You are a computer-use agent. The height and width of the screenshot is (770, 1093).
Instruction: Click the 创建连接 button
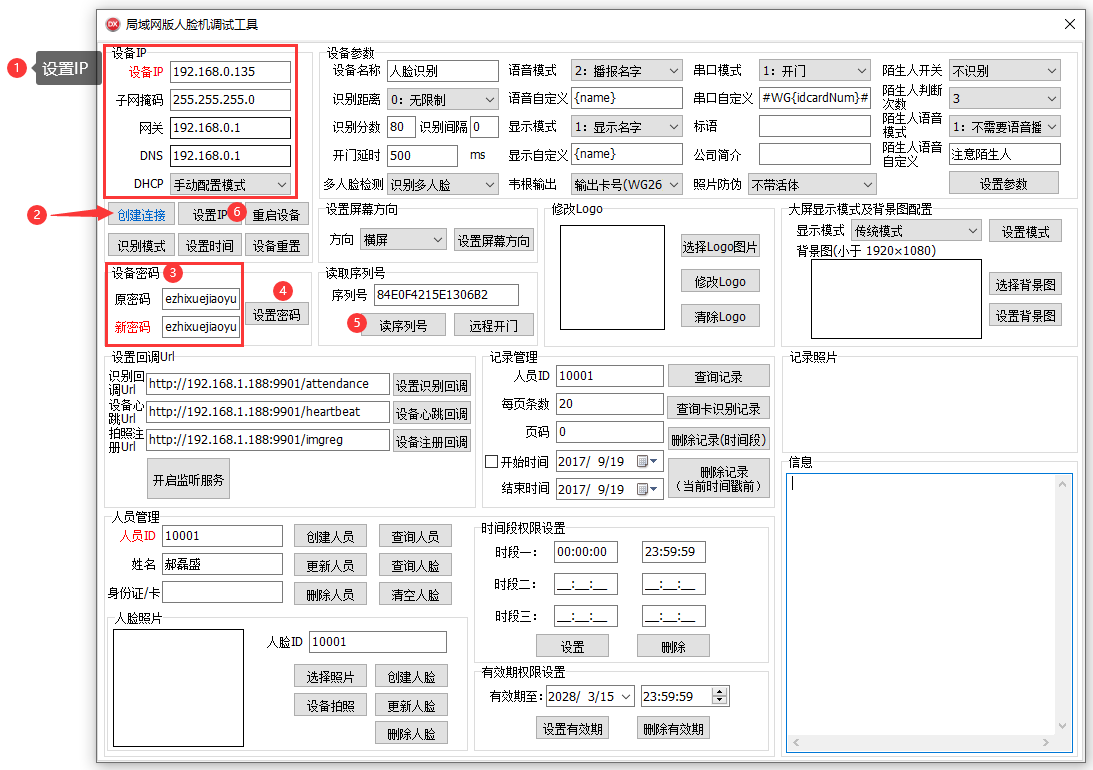(x=140, y=215)
